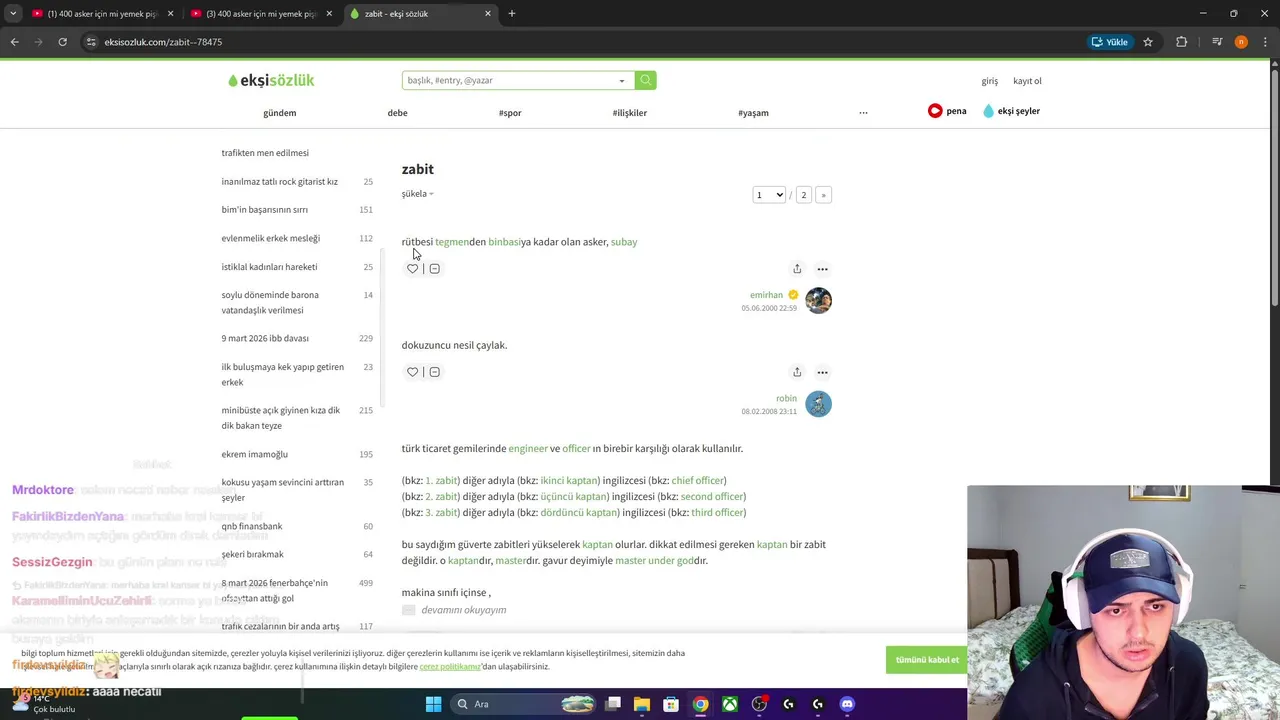Click robin's avatar picture
1280x720 pixels.
[x=818, y=404]
